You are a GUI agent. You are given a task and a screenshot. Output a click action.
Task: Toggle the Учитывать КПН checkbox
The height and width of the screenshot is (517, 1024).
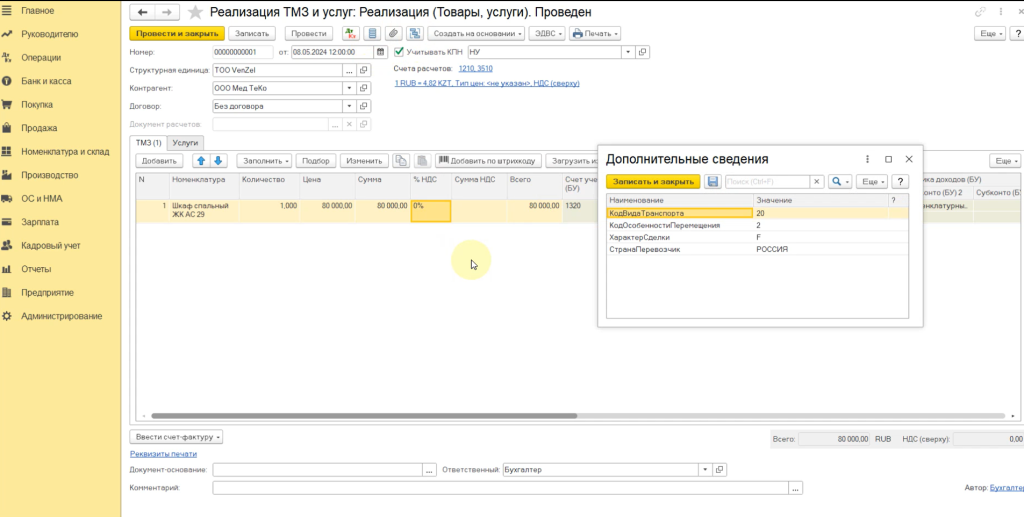(x=400, y=52)
